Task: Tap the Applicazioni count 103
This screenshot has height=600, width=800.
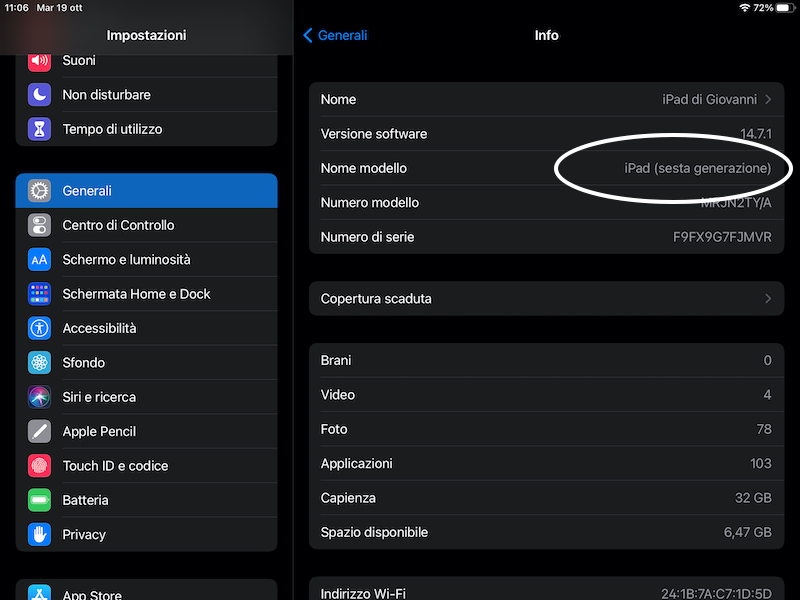Action: click(761, 463)
